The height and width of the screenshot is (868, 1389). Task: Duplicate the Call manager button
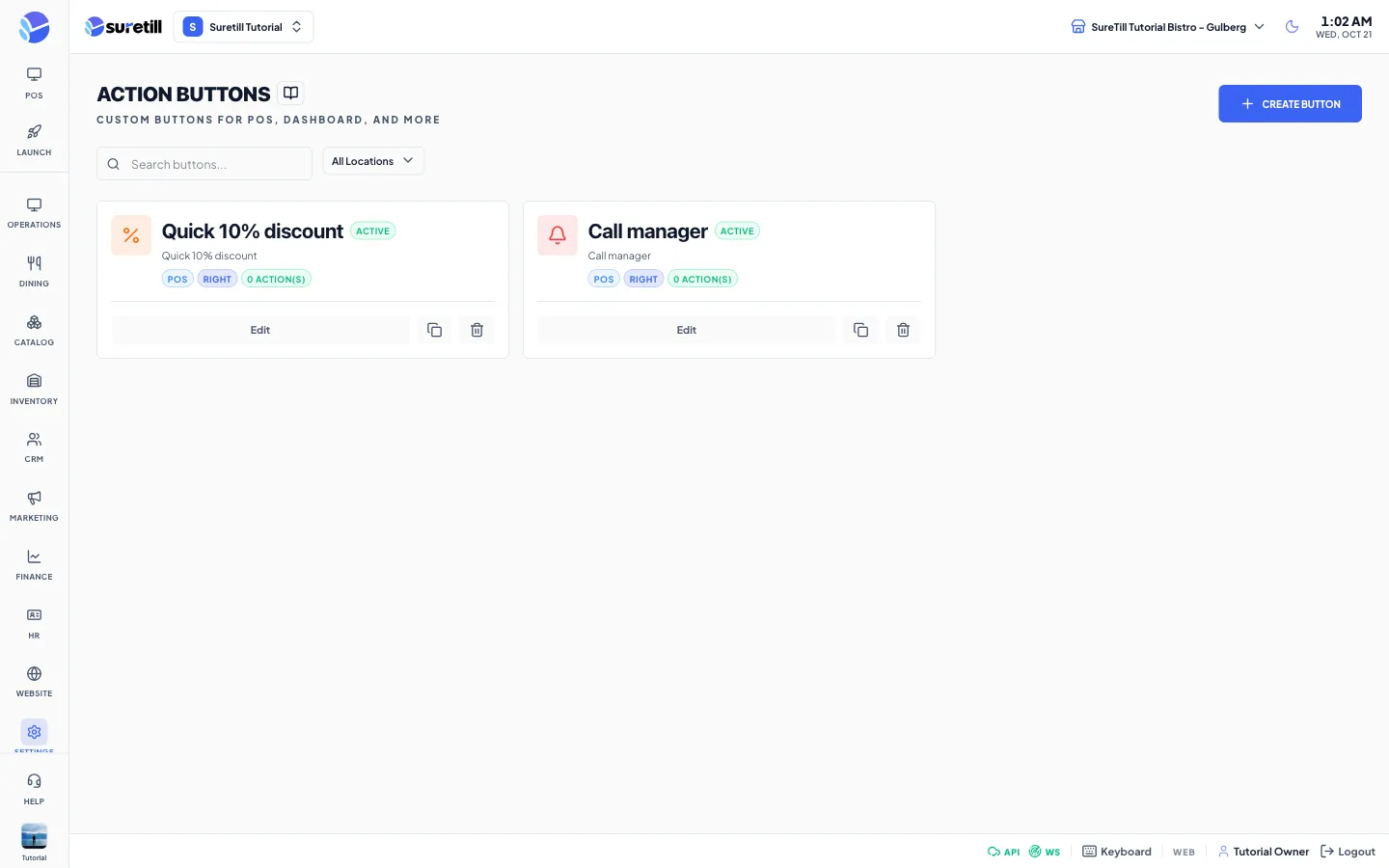860,330
